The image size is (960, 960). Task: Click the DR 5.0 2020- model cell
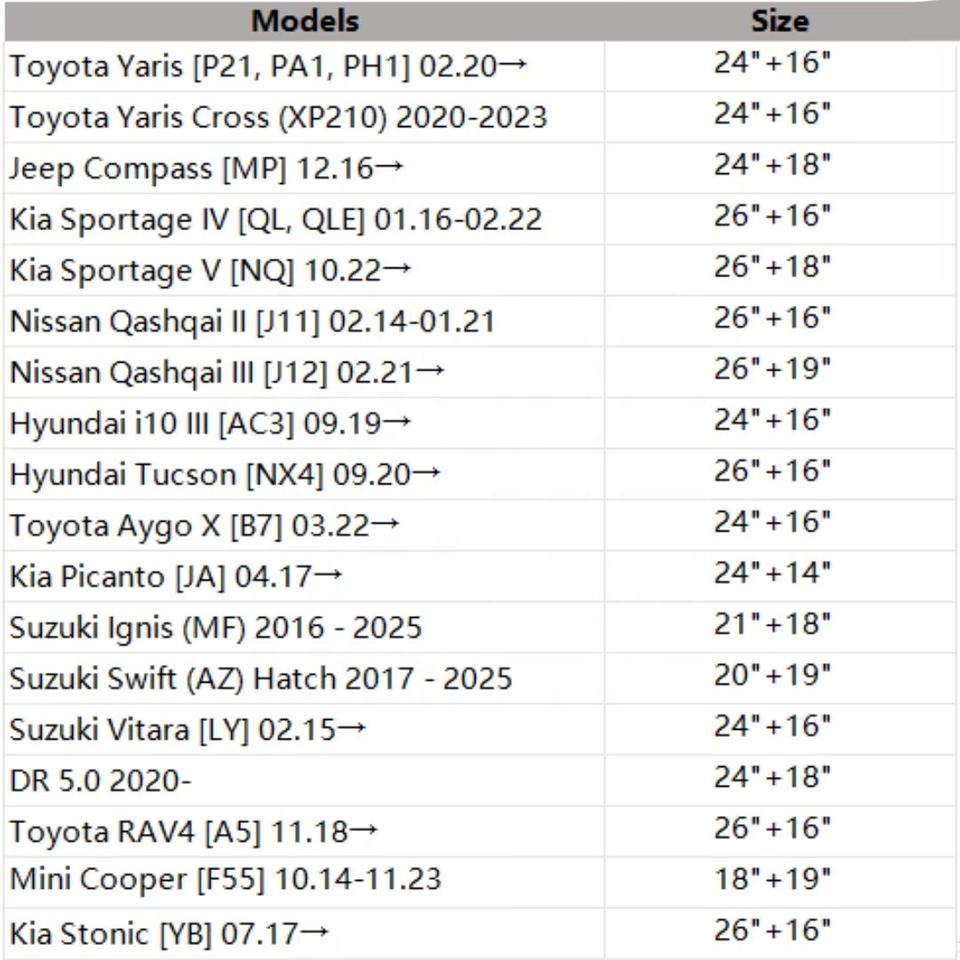(x=100, y=781)
